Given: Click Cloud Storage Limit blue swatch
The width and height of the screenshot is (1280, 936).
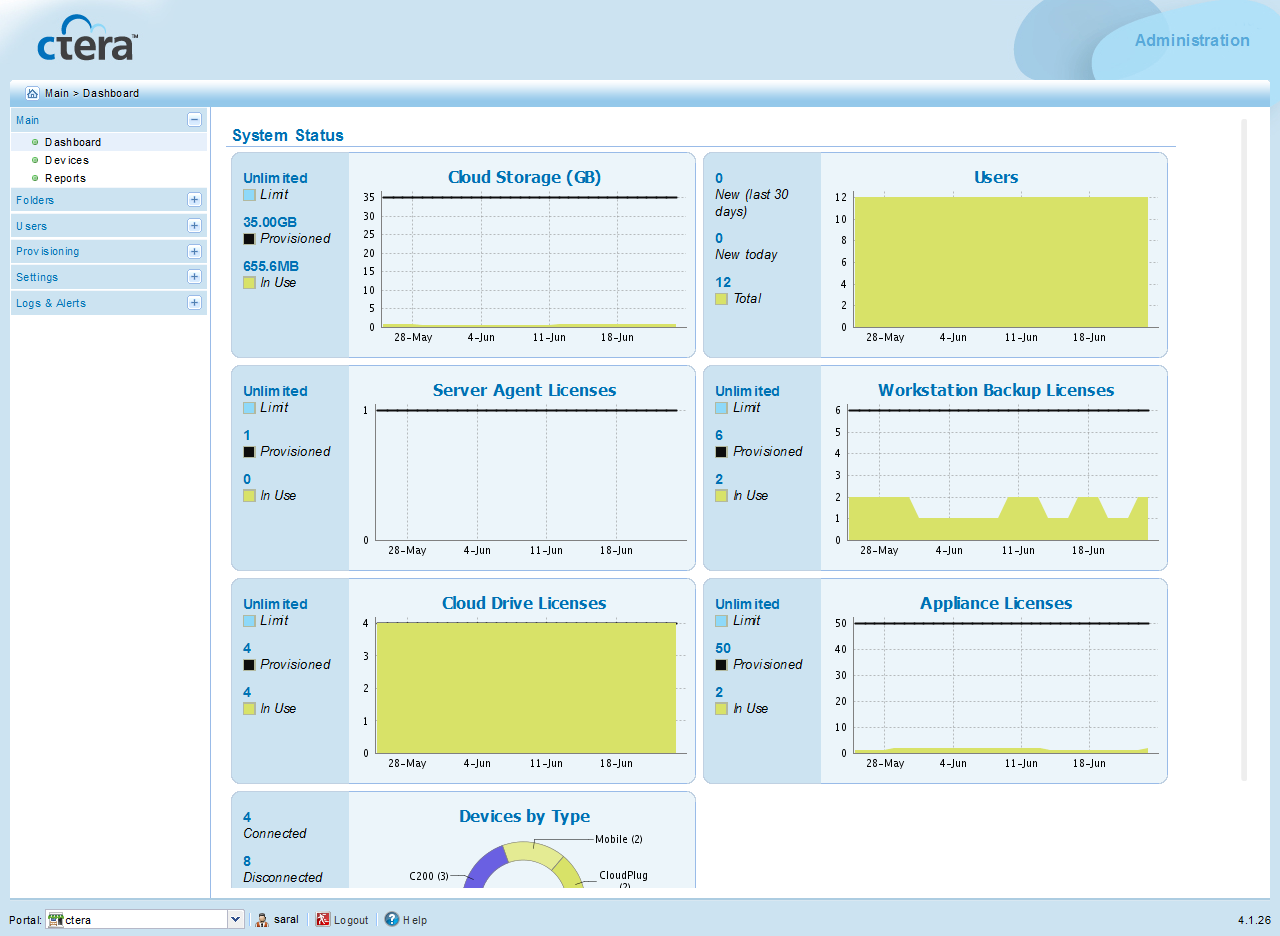Looking at the screenshot, I should coord(249,195).
